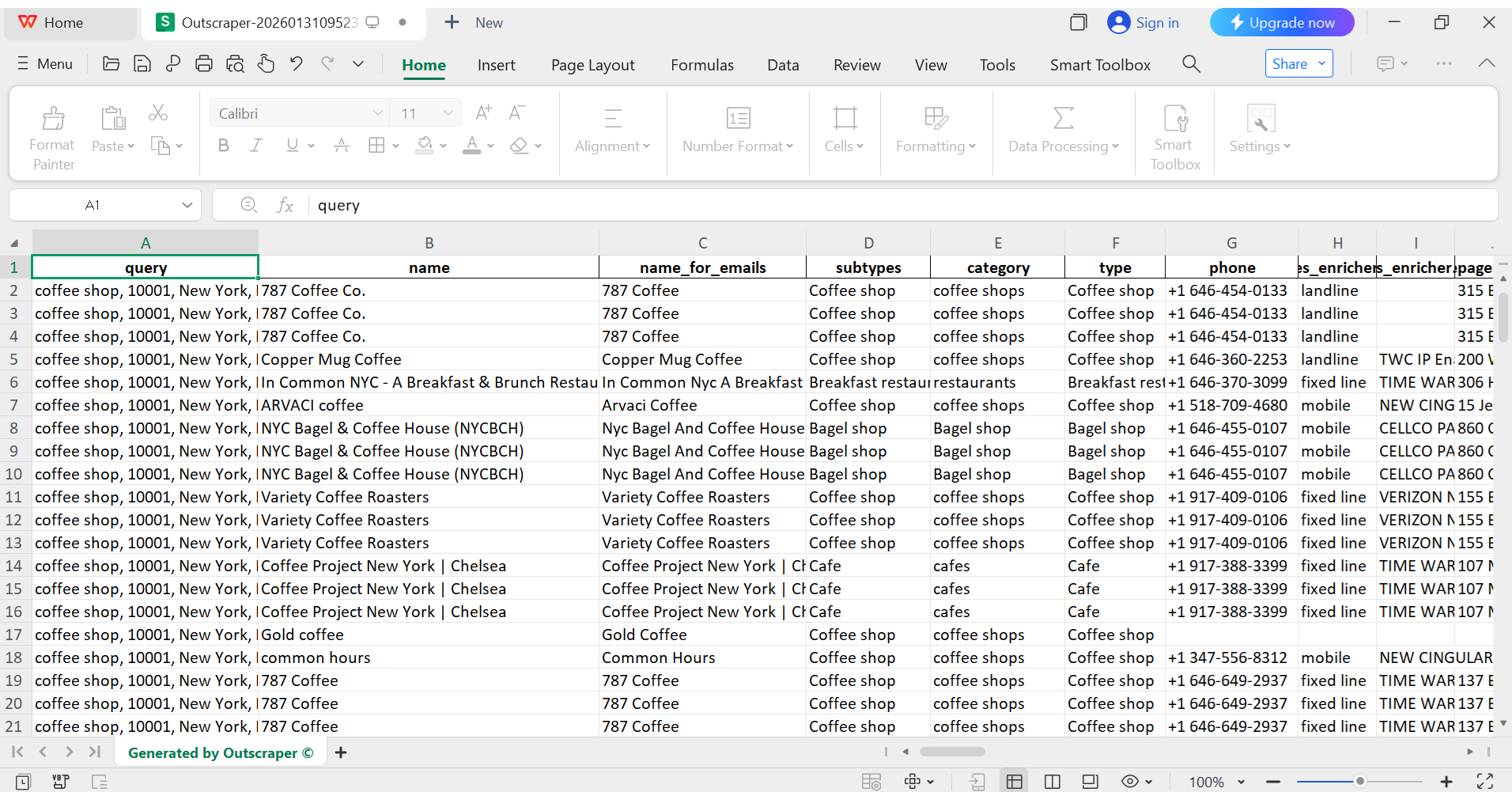Click the Save icon in quick toolbar
This screenshot has height=792, width=1512.
coord(142,64)
